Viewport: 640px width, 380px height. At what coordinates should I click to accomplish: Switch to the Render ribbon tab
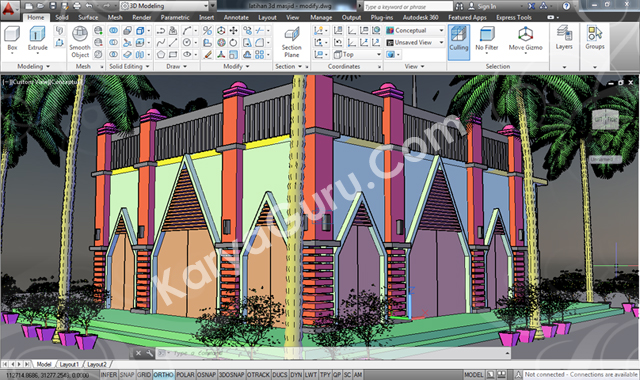pyautogui.click(x=142, y=18)
